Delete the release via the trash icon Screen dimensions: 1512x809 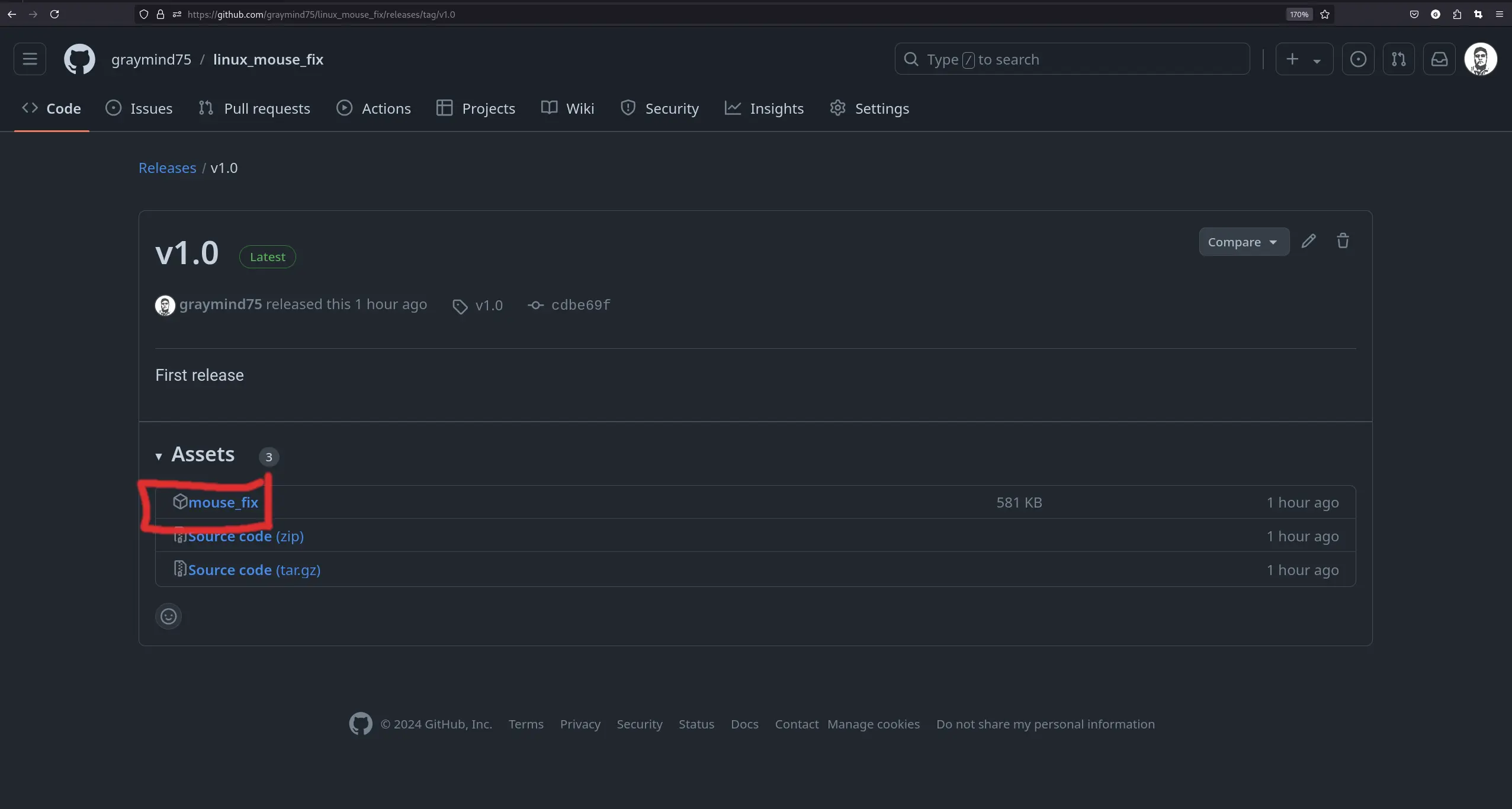coord(1343,241)
